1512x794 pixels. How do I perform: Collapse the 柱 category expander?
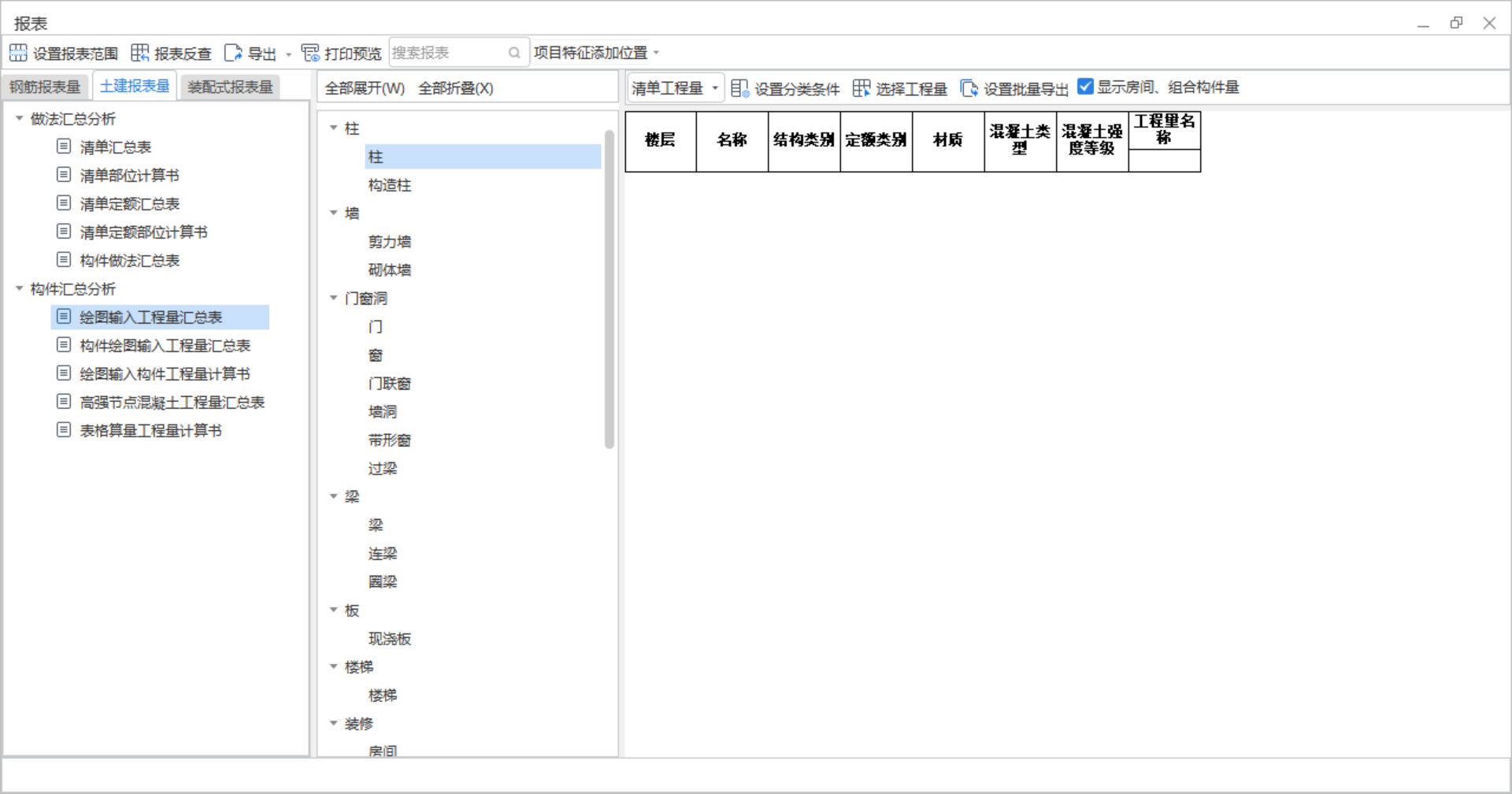pos(334,128)
